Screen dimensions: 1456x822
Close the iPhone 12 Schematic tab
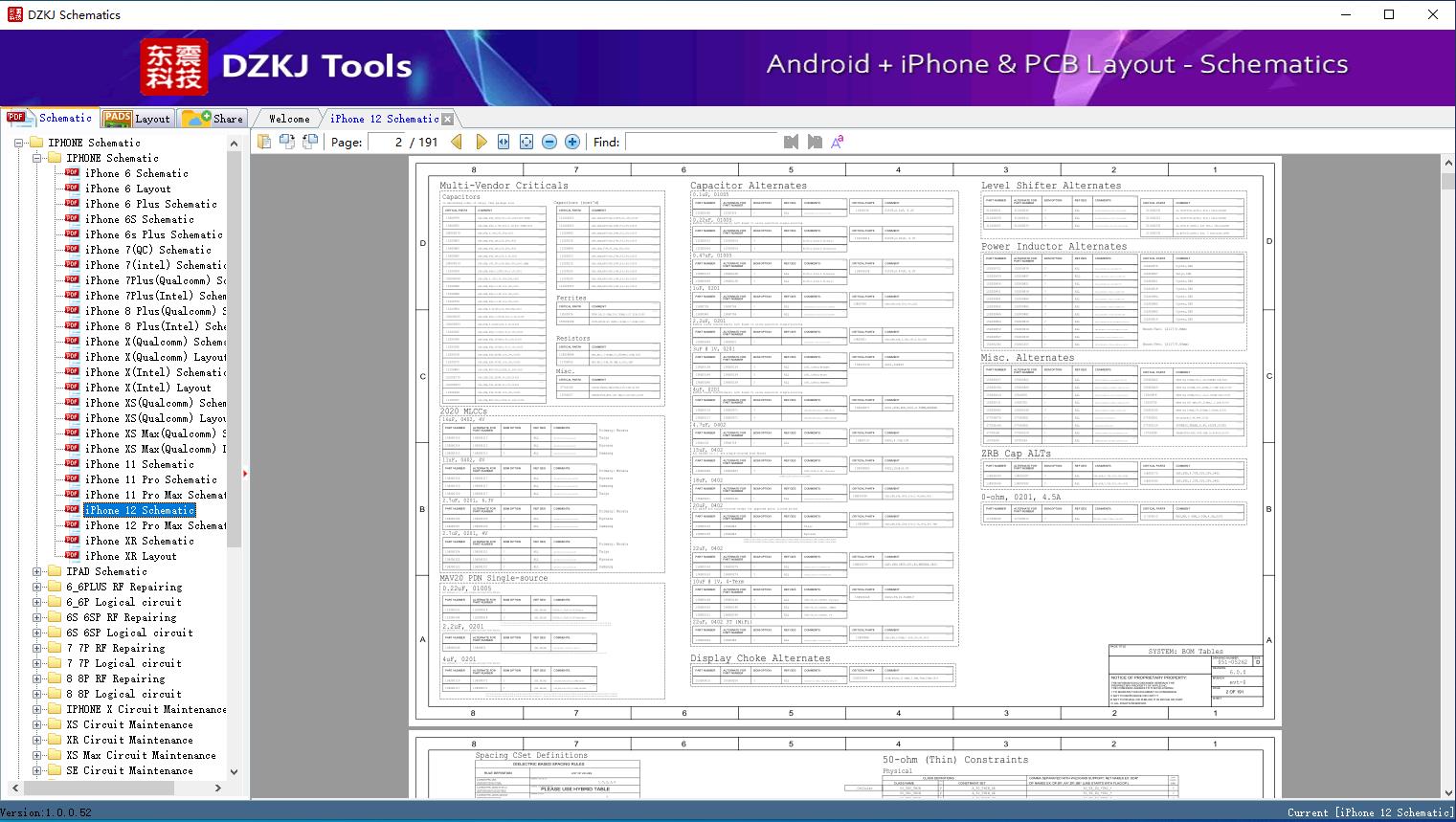point(448,119)
